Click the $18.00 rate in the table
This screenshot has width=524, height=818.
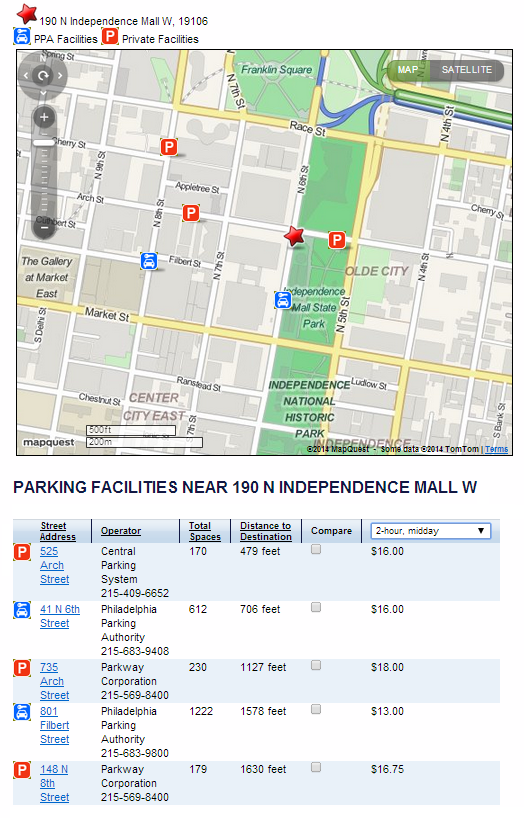point(387,667)
